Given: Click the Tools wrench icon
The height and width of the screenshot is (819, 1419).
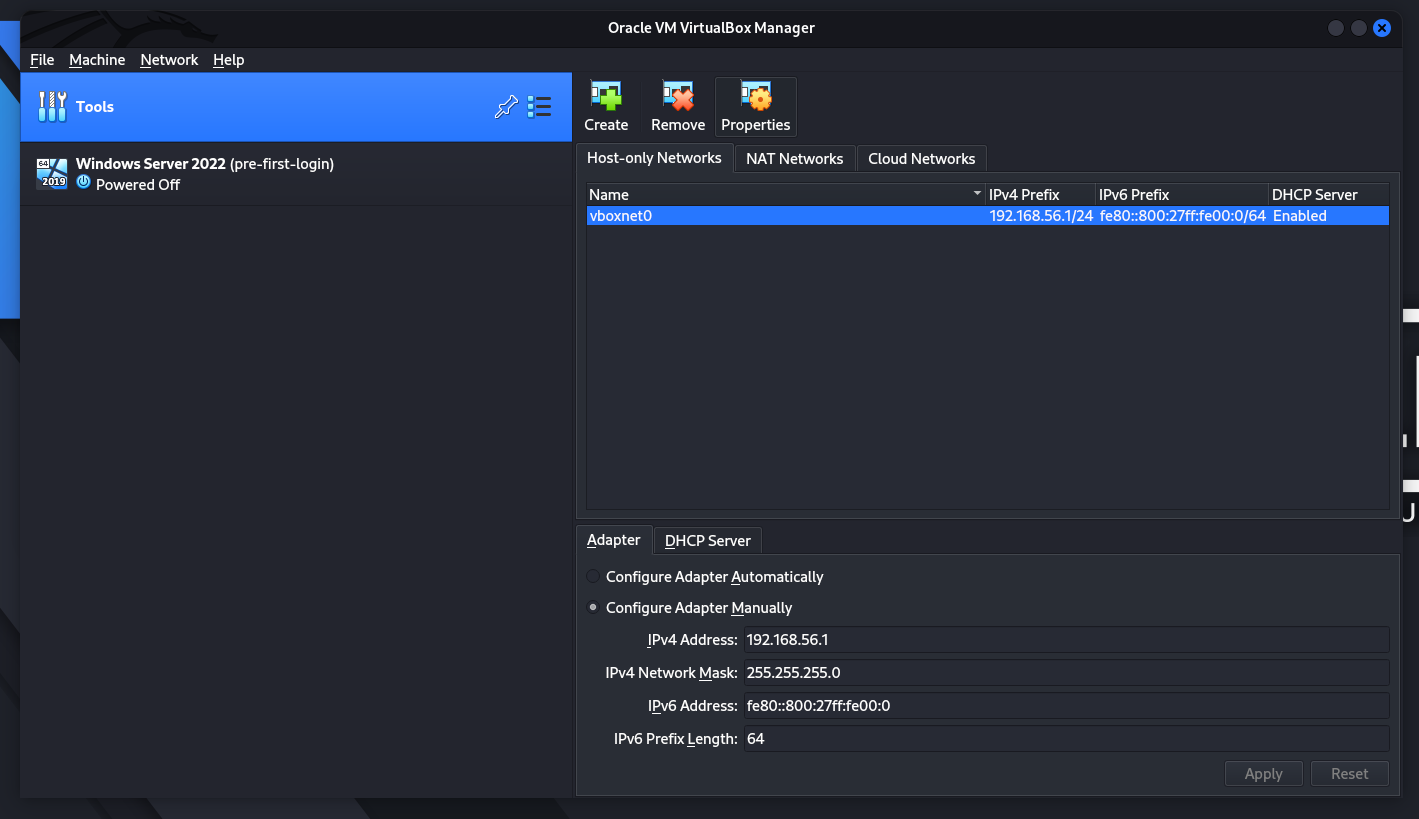Looking at the screenshot, I should [52, 107].
